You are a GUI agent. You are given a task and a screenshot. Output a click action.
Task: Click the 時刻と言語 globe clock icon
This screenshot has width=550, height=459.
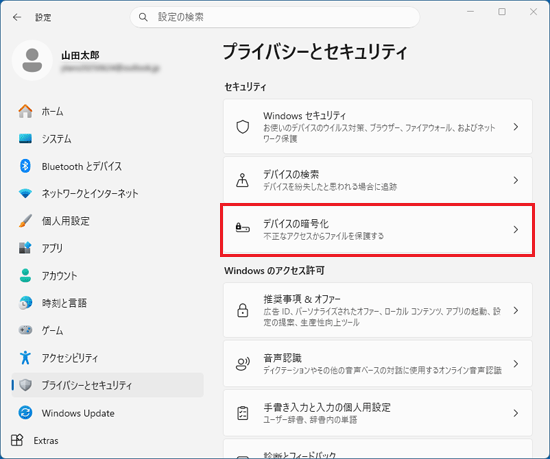25,303
